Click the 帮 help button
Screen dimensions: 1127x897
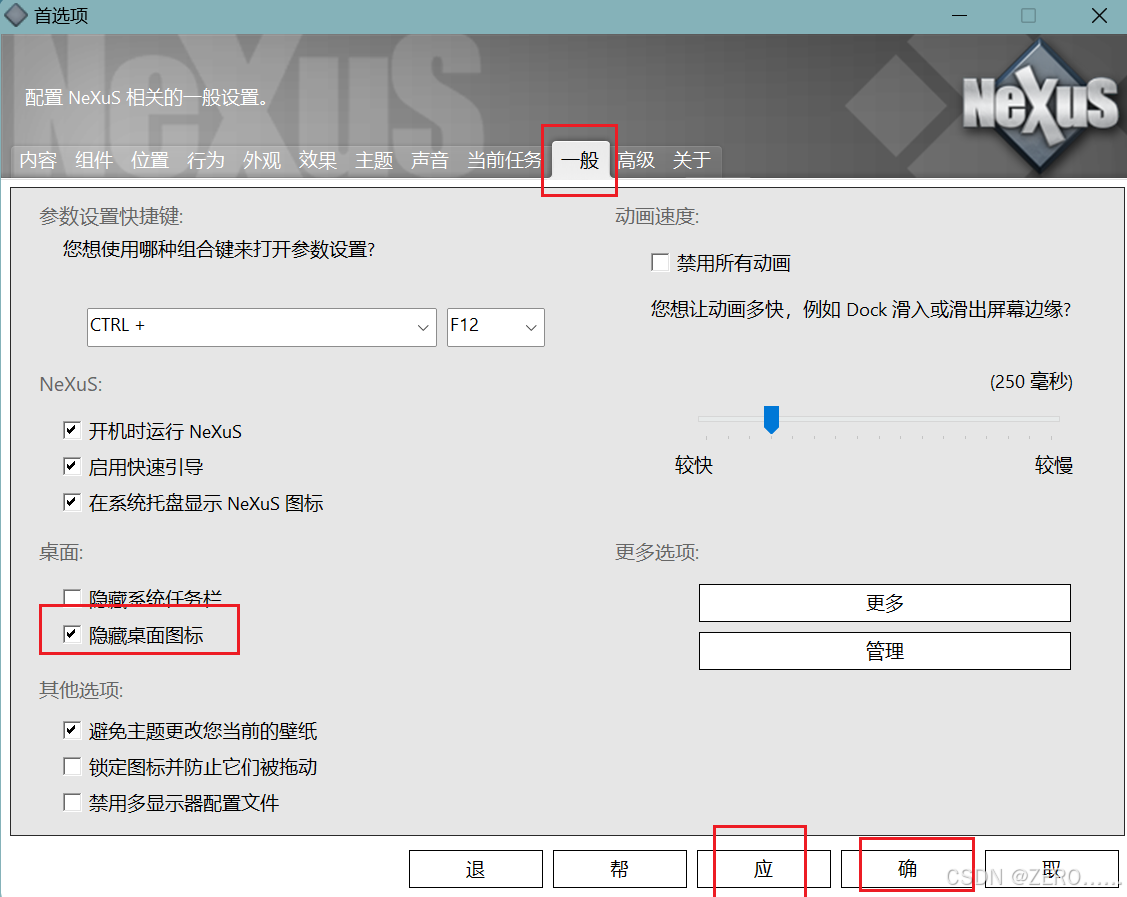click(x=620, y=869)
